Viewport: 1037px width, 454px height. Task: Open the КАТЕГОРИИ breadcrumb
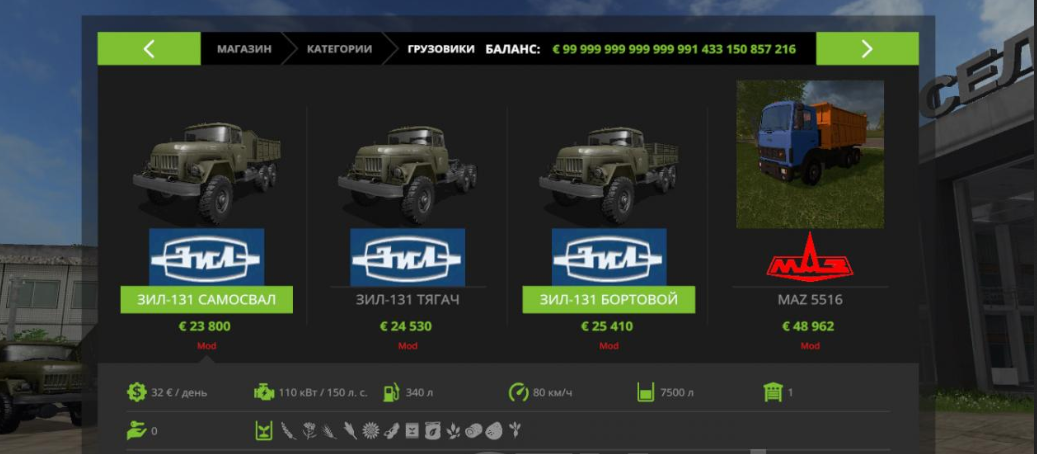339,49
